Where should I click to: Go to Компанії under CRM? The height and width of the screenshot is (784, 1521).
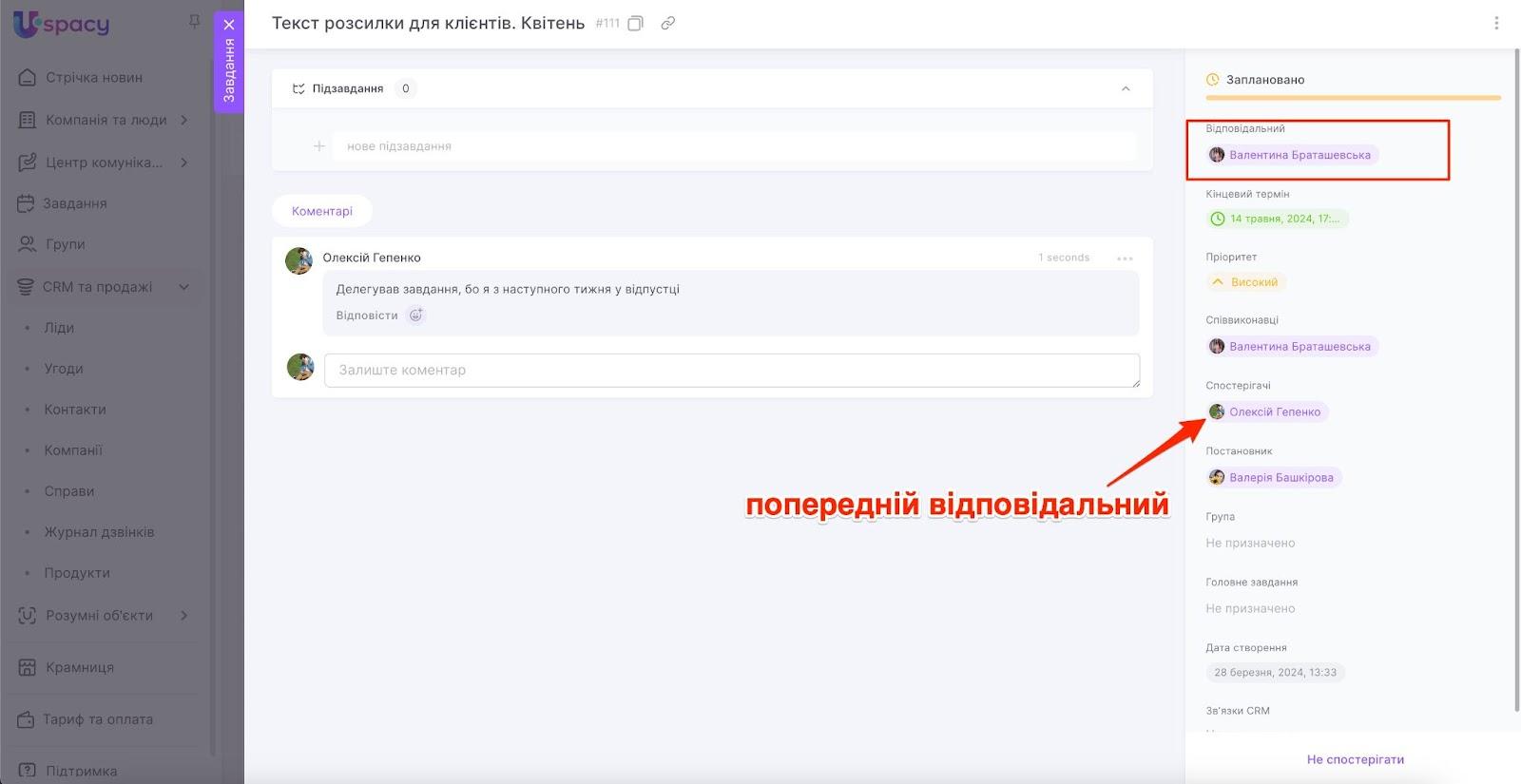pyautogui.click(x=73, y=450)
